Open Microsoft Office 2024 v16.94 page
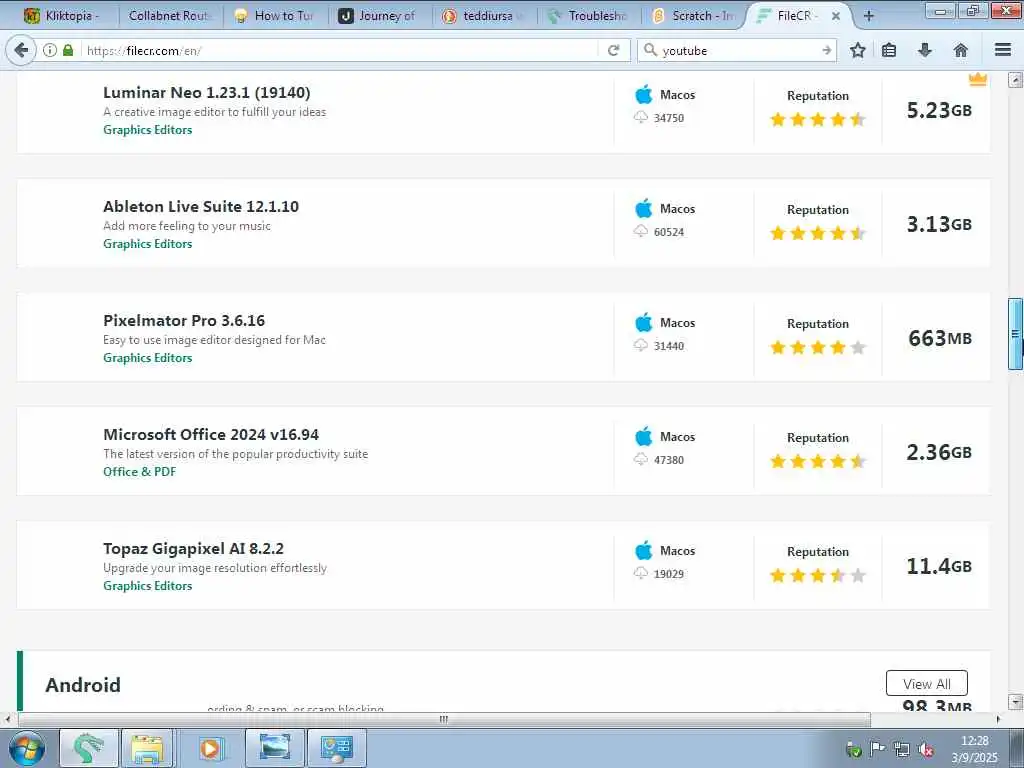Screen dimensions: 1024x768 (211, 434)
